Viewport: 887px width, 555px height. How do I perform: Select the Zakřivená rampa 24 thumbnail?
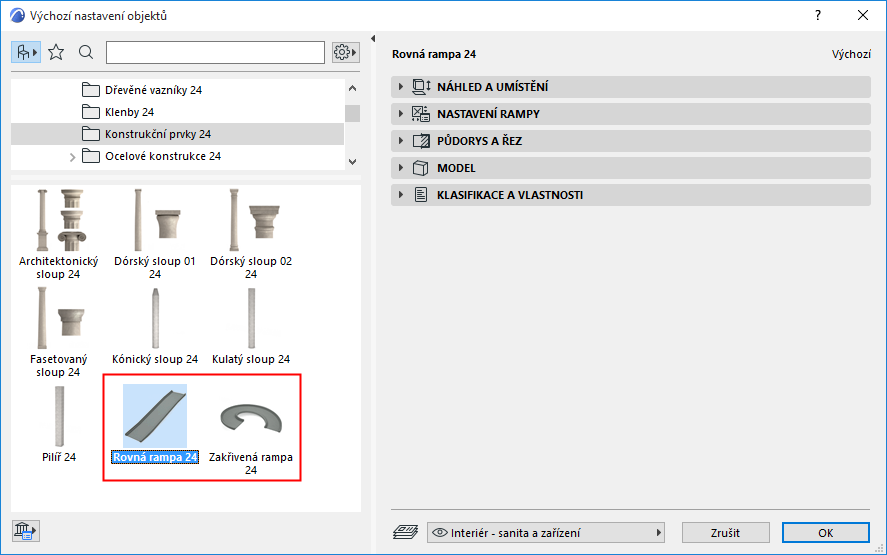click(251, 419)
